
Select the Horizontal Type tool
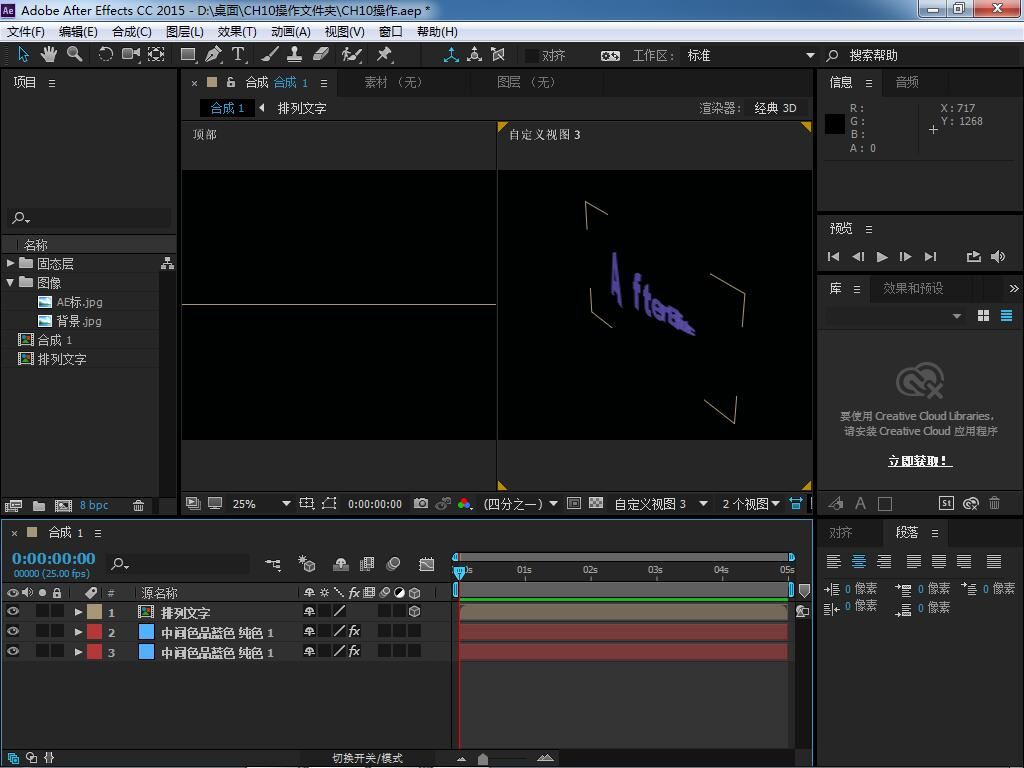coord(238,55)
